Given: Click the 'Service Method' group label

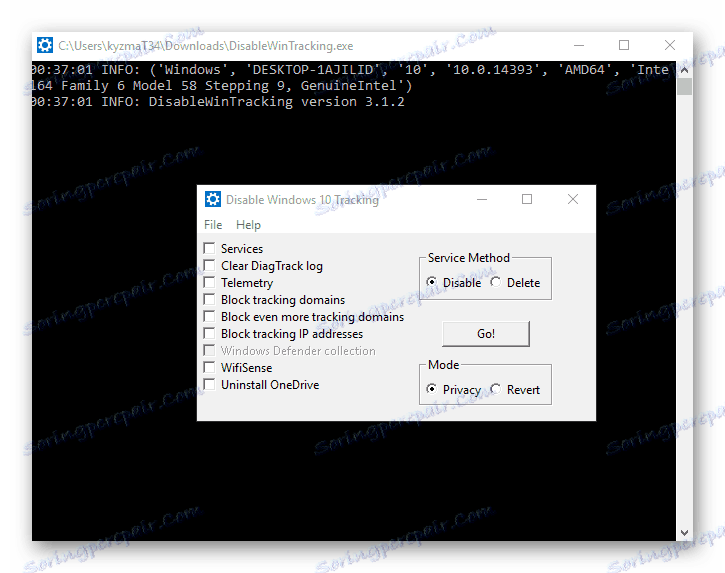Looking at the screenshot, I should tap(469, 258).
